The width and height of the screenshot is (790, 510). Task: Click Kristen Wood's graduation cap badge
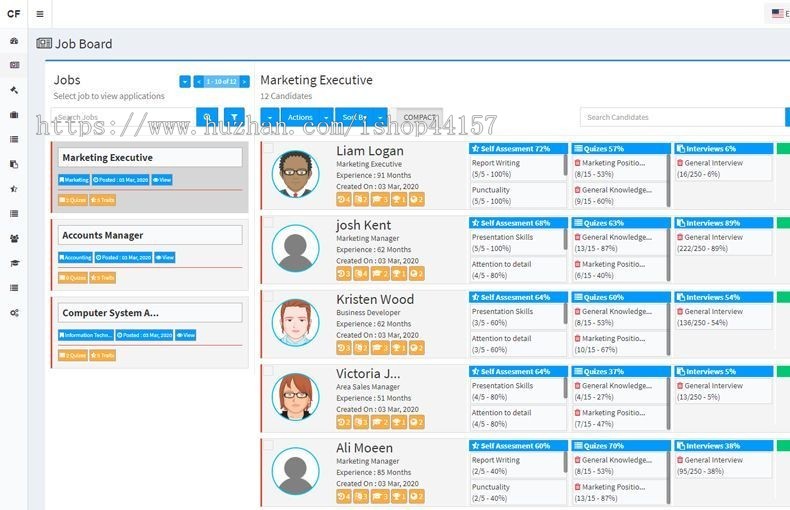point(380,348)
